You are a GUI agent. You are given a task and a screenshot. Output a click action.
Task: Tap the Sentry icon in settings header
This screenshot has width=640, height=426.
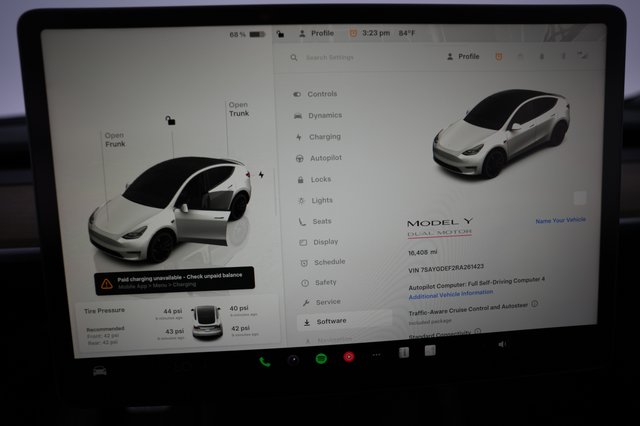[498, 57]
